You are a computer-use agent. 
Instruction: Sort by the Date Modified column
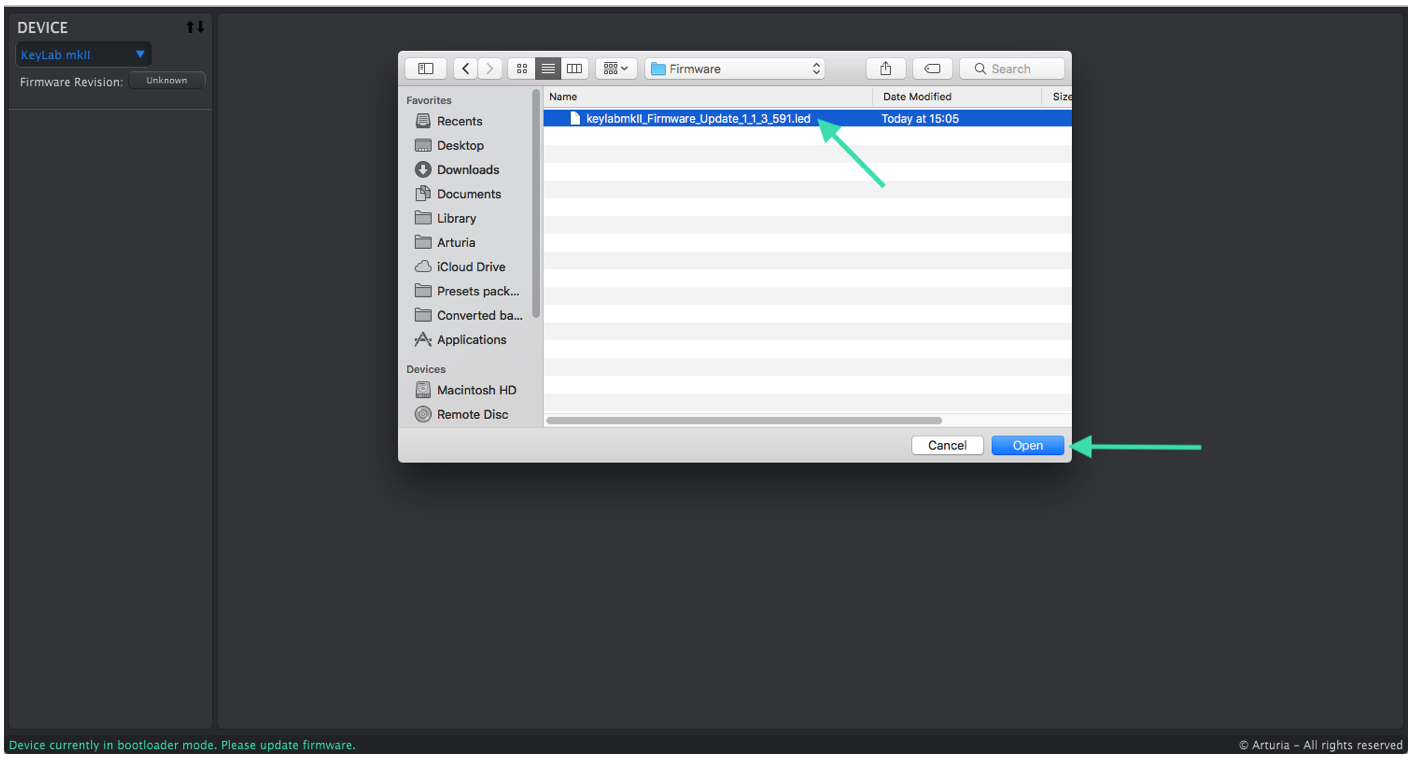pos(955,97)
